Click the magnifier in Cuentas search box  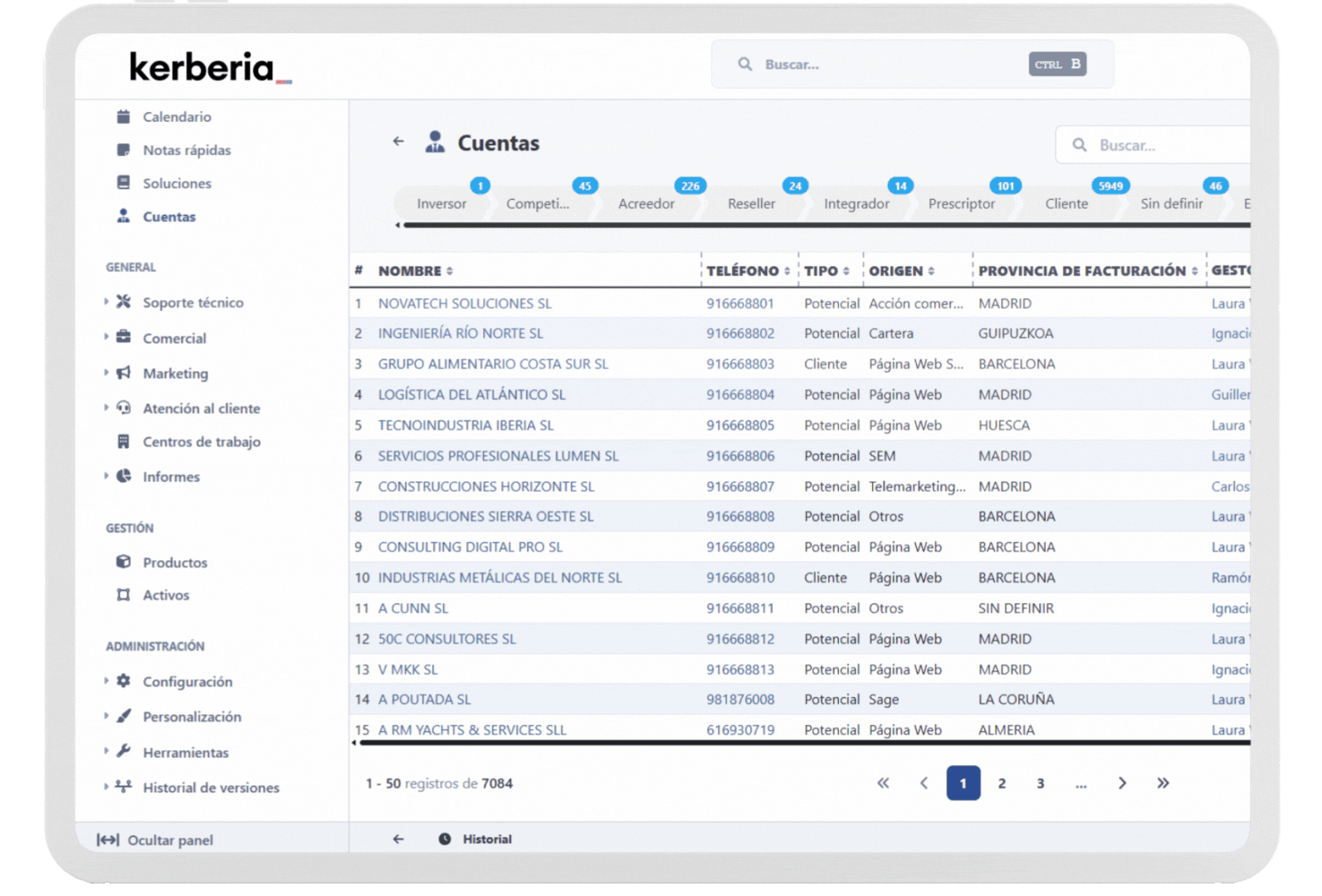coord(1079,145)
